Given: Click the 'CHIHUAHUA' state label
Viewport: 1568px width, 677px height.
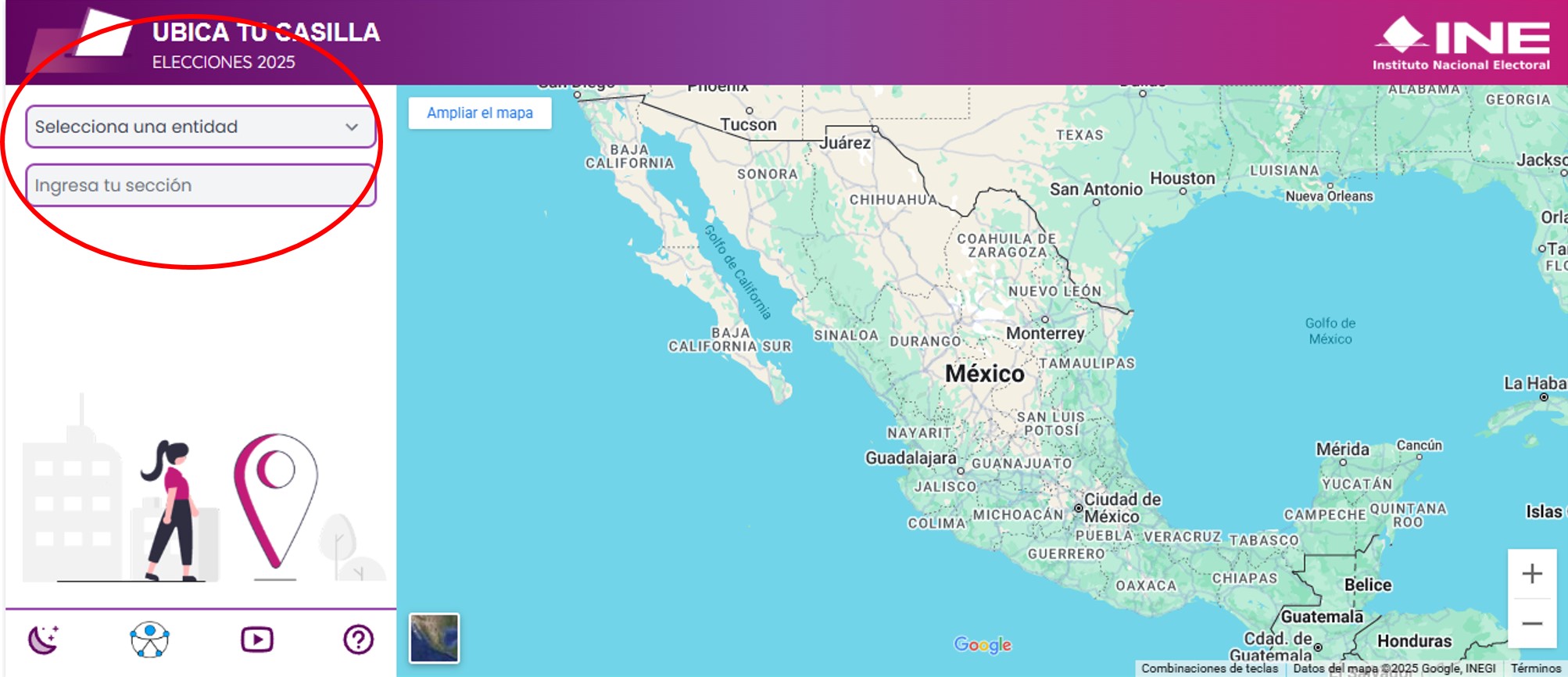Looking at the screenshot, I should tap(893, 199).
